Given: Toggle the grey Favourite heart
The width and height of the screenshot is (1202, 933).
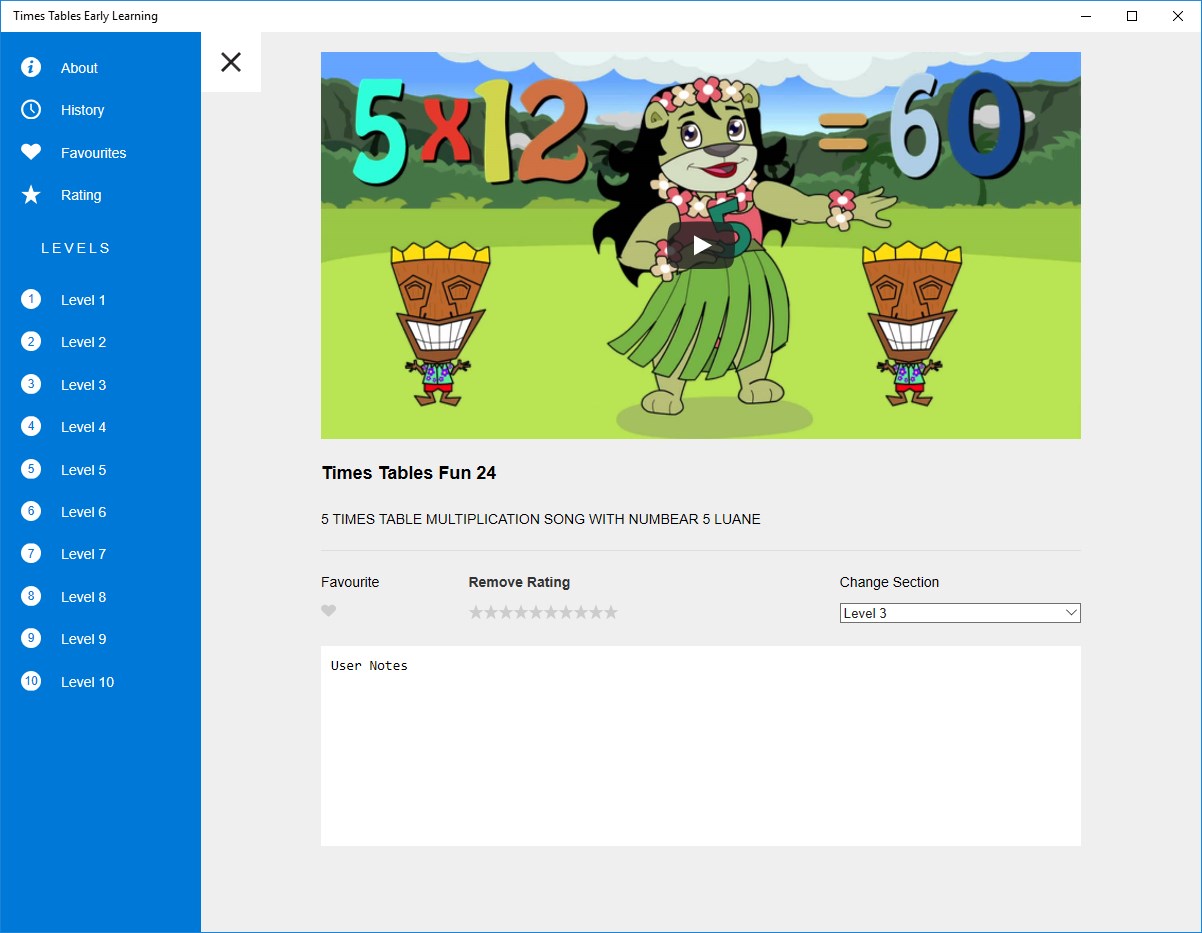Looking at the screenshot, I should pyautogui.click(x=329, y=611).
